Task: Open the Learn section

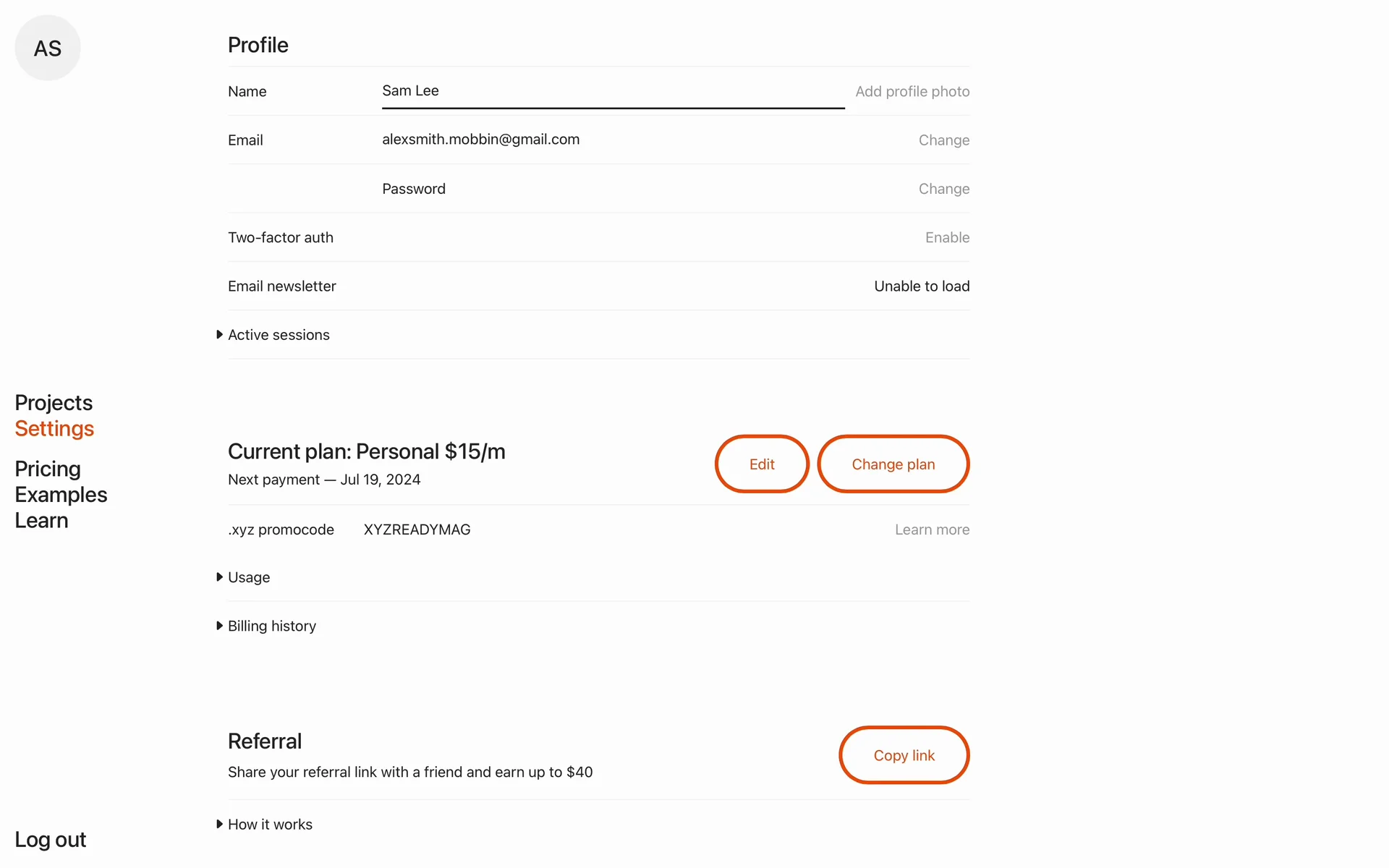Action: (x=41, y=521)
